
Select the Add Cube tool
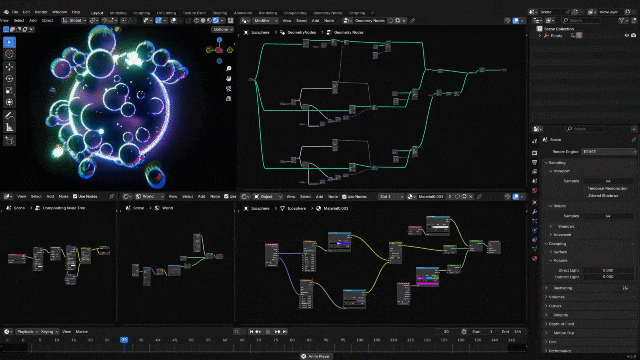tap(9, 141)
